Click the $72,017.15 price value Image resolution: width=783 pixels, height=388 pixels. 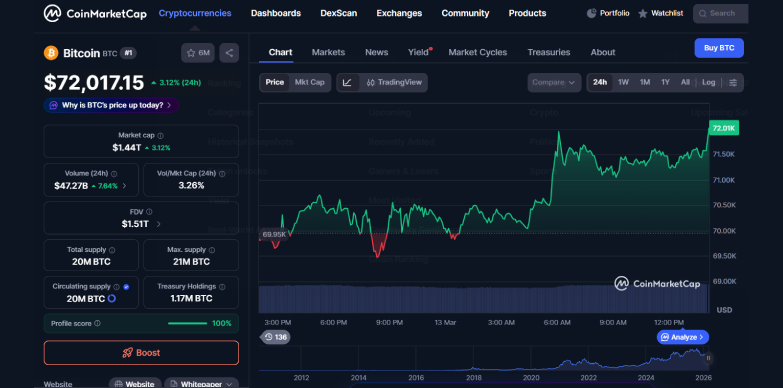point(94,83)
